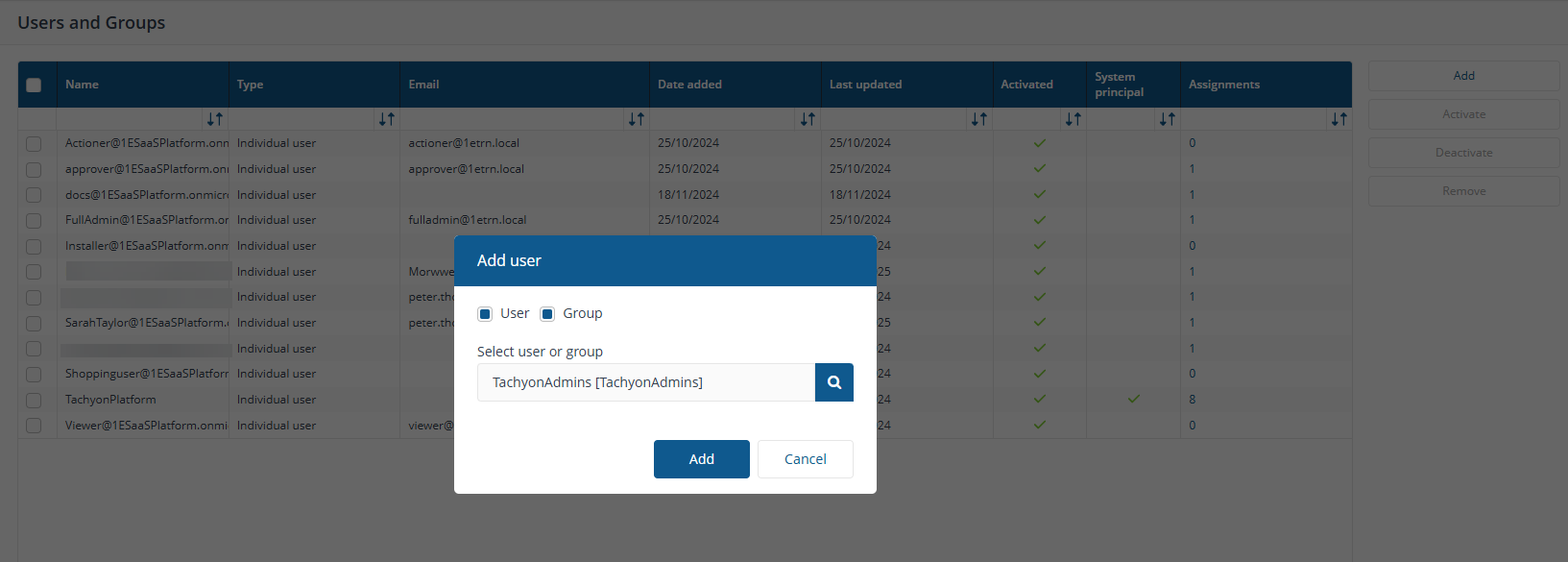Click the Add button in right panel
Image resolution: width=1568 pixels, height=562 pixels.
(x=1463, y=76)
